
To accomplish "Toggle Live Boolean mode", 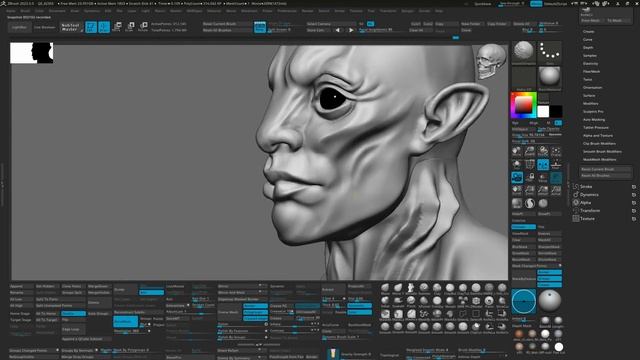I will click(44, 27).
